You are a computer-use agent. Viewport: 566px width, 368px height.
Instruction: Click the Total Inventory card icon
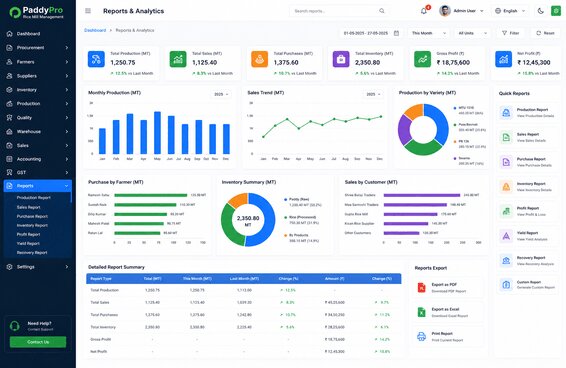(341, 59)
